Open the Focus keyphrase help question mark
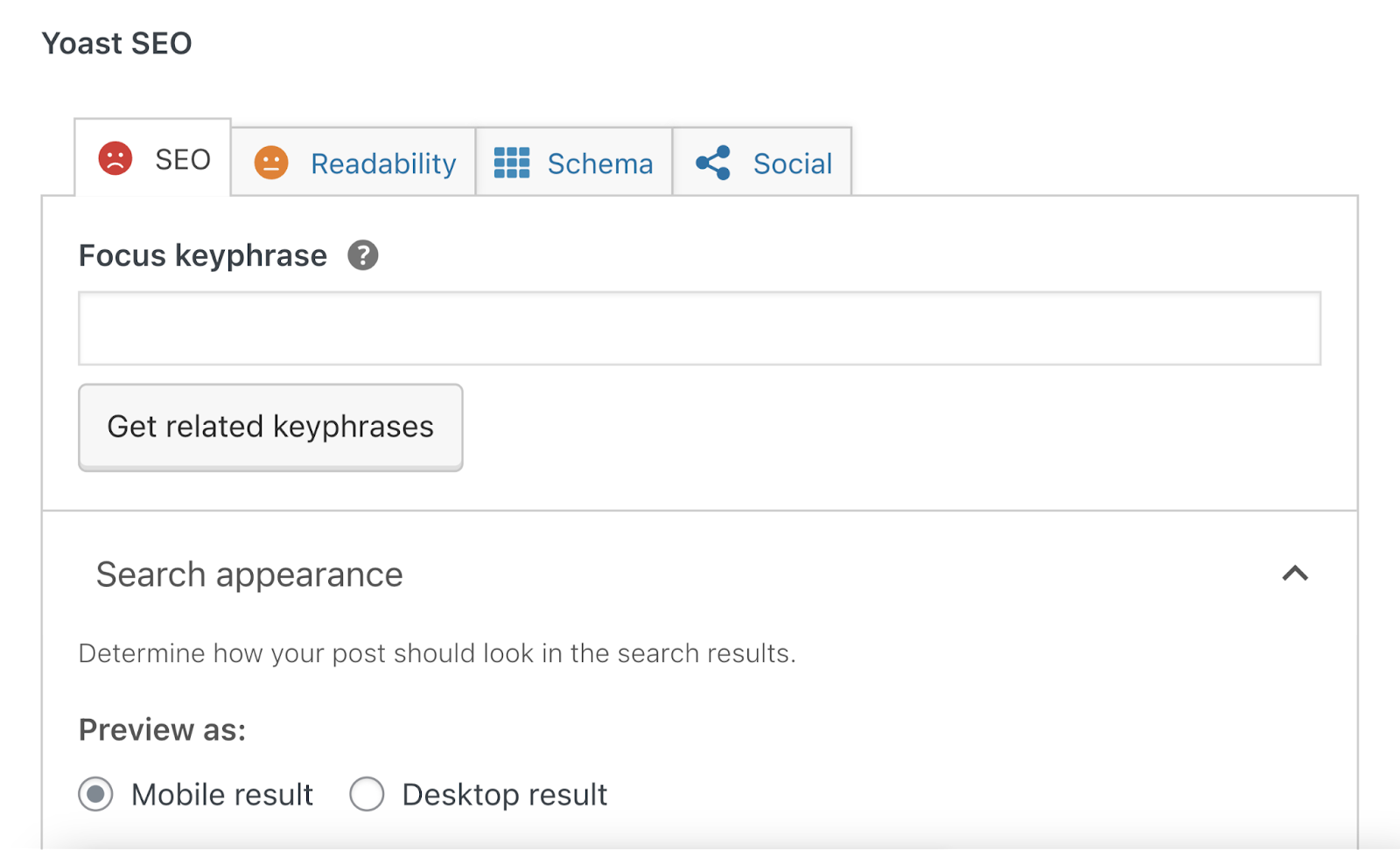Image resolution: width=1400 pixels, height=850 pixels. [362, 255]
